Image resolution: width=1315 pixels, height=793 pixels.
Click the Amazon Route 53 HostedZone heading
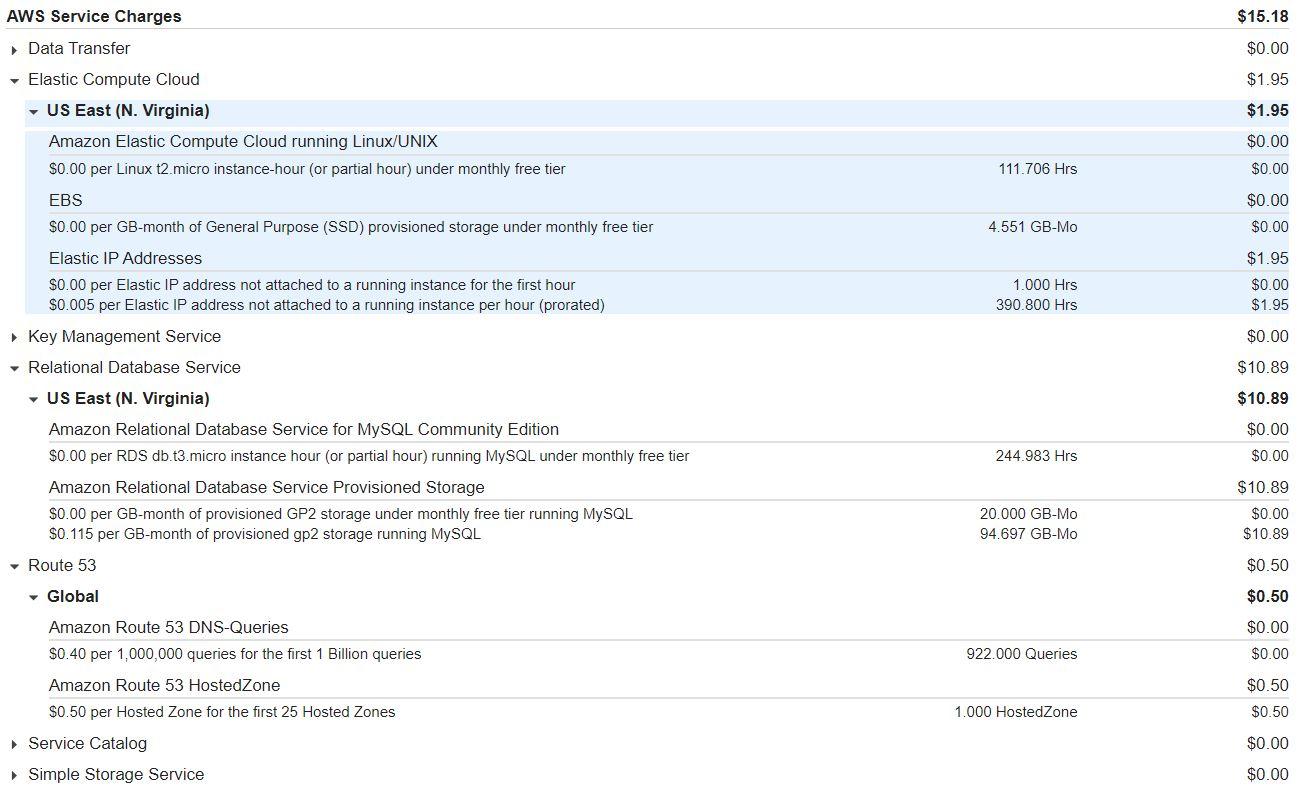click(165, 685)
